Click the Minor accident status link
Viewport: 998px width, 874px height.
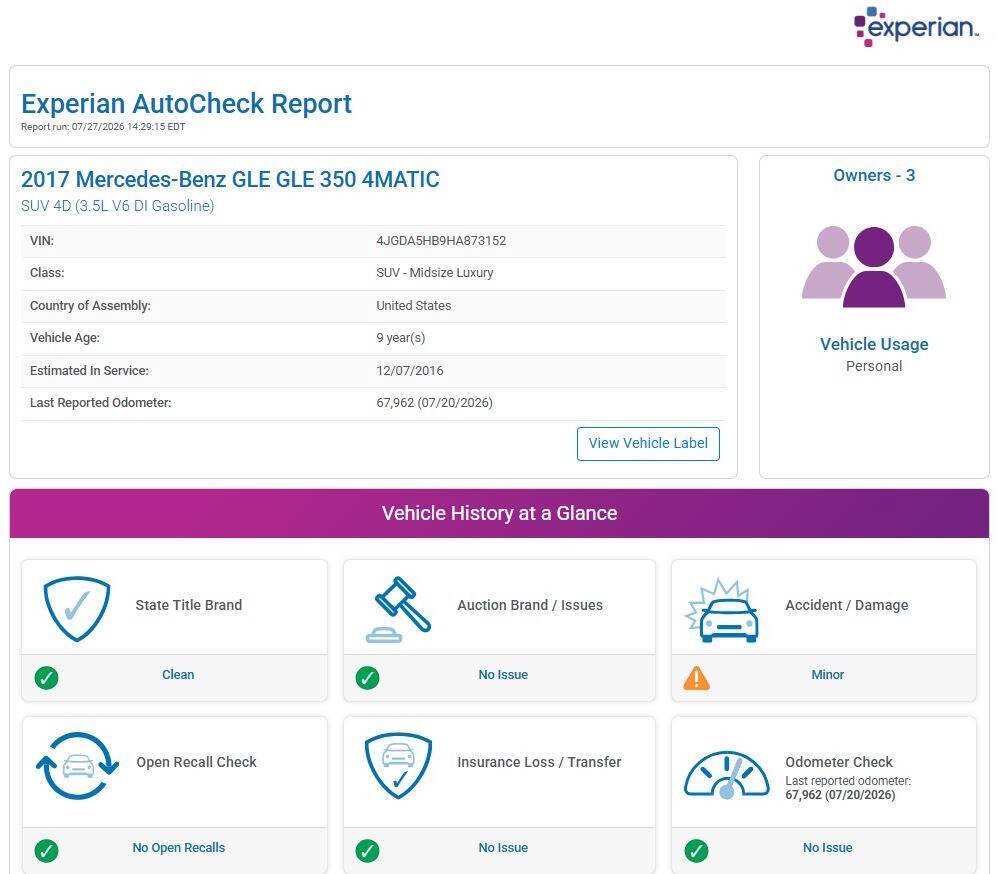pos(827,675)
